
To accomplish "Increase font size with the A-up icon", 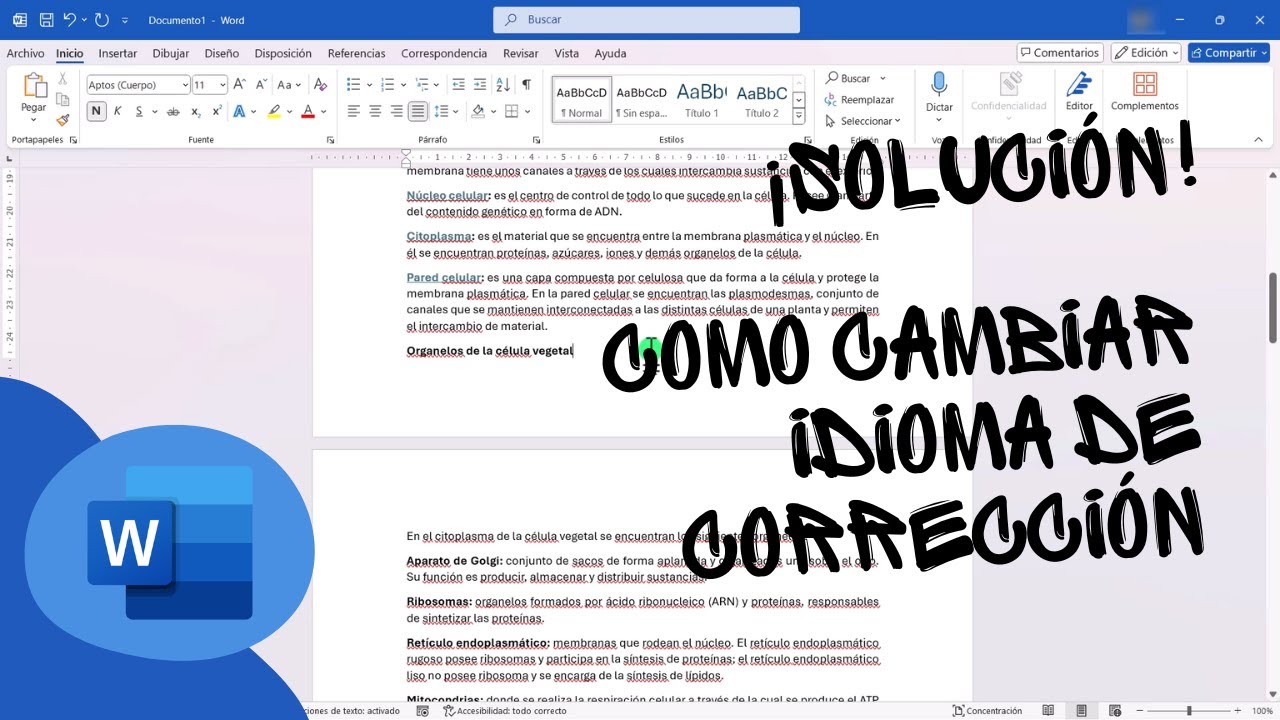I will click(x=240, y=85).
